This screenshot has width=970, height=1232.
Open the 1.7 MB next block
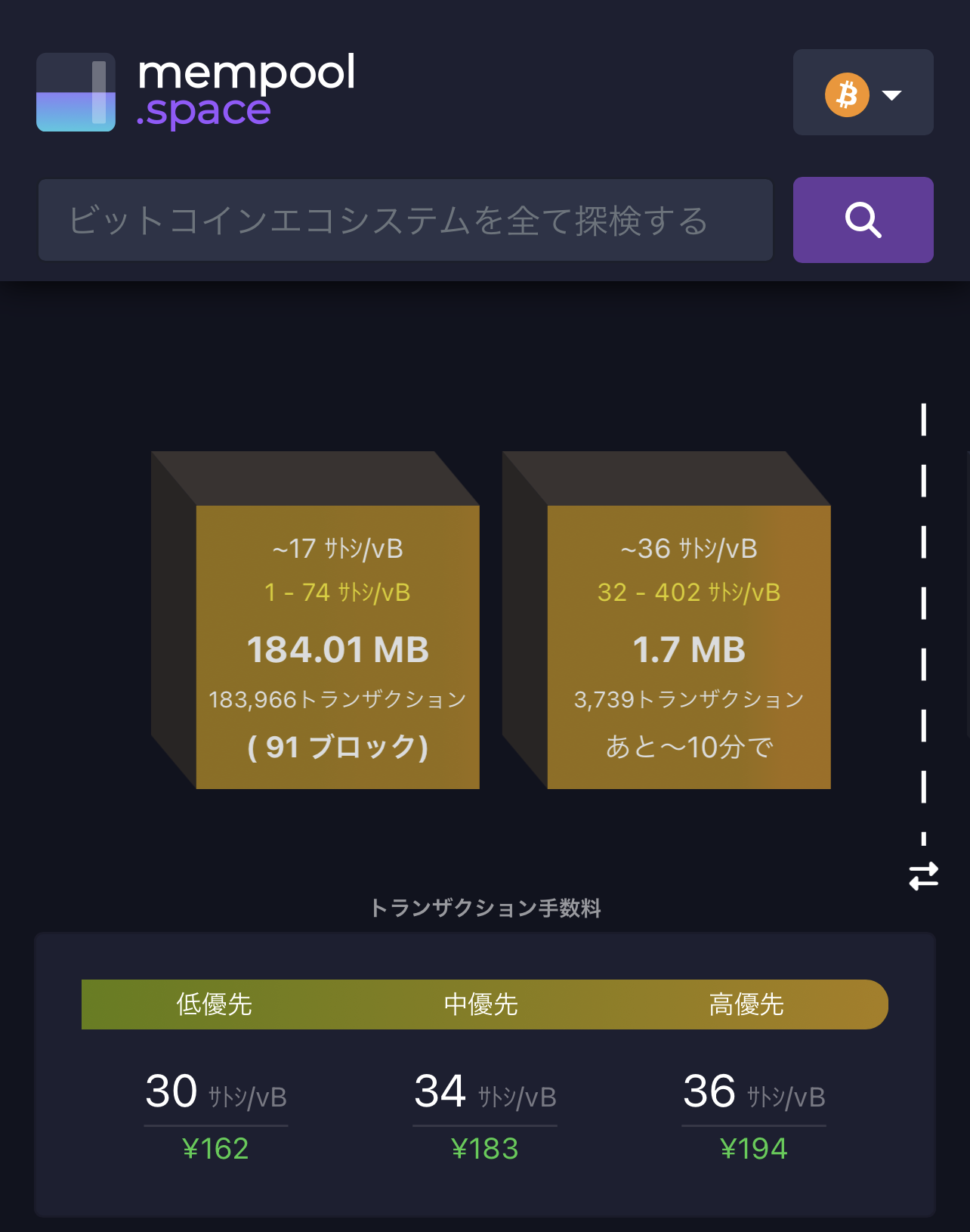[688, 647]
